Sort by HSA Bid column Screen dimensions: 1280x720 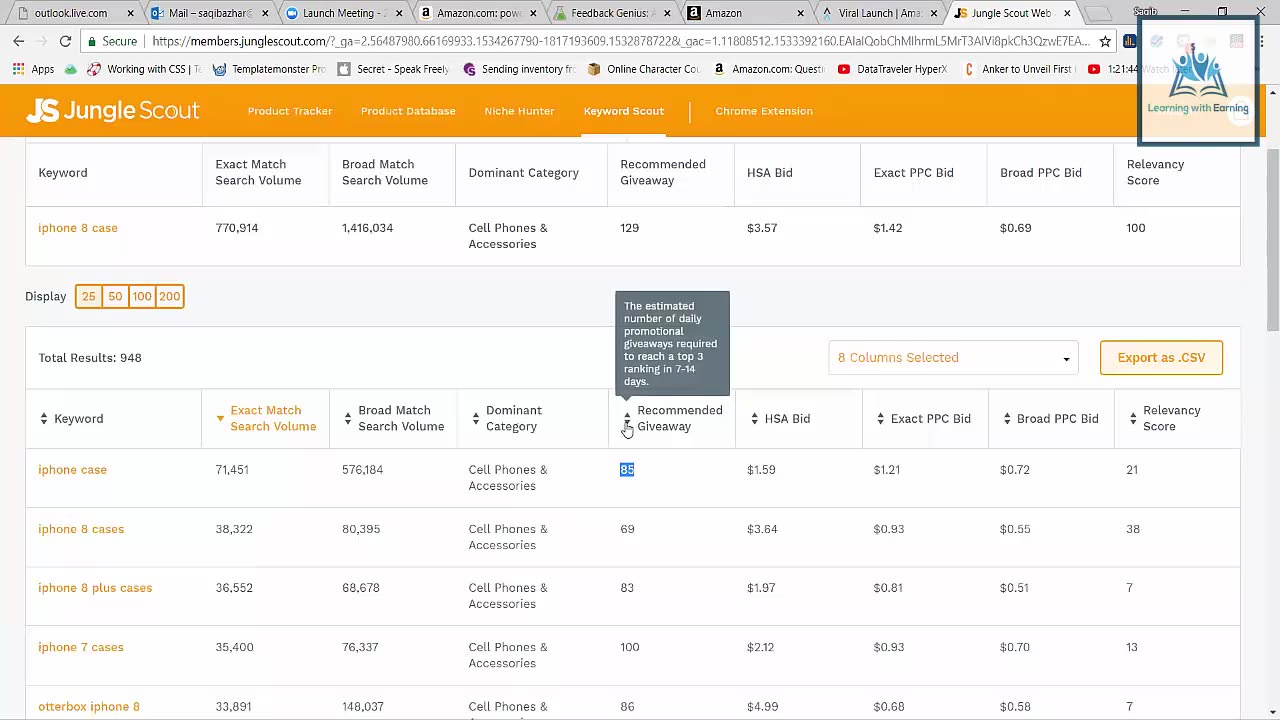754,419
